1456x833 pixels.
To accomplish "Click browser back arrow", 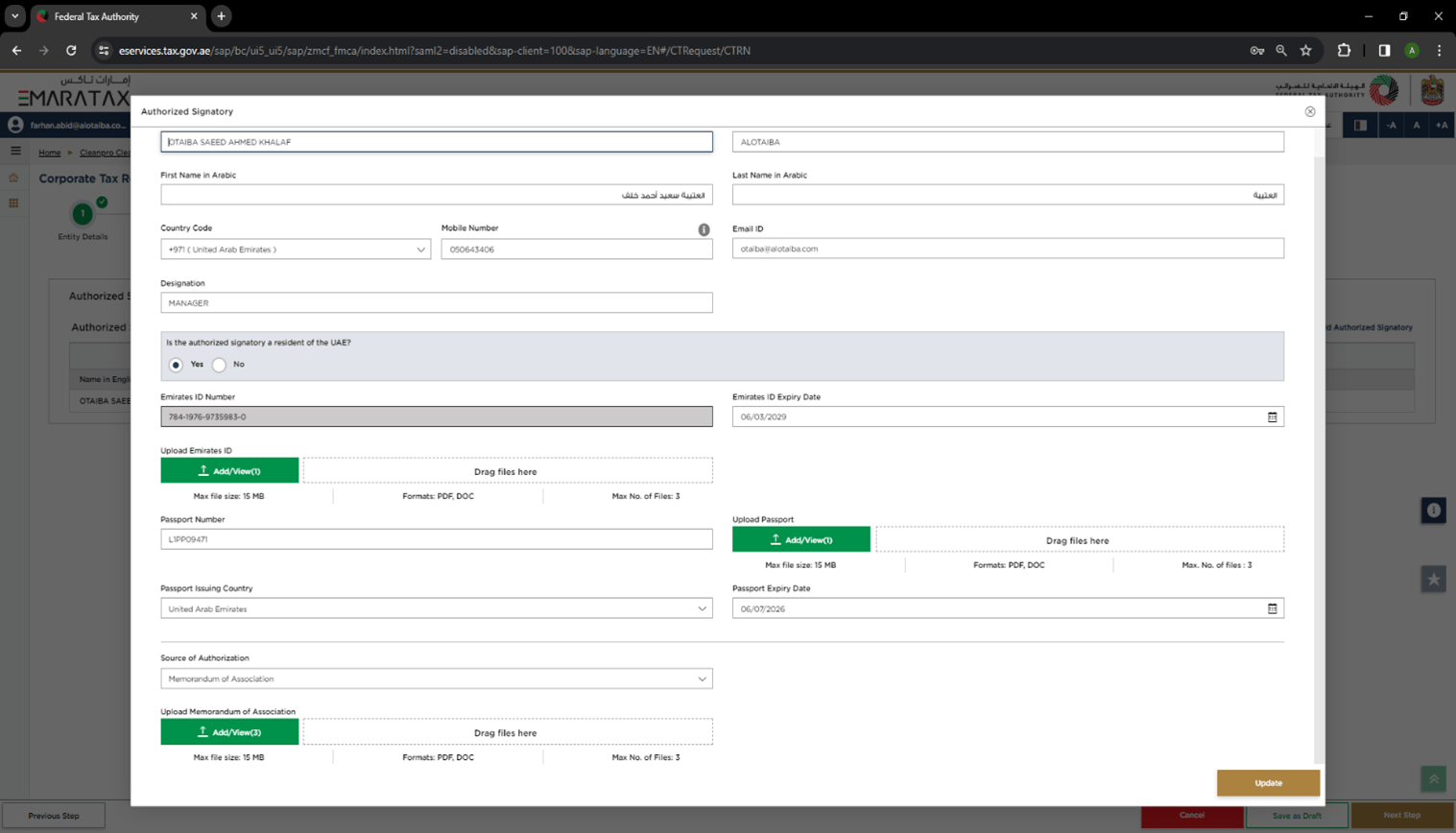I will coord(16,51).
